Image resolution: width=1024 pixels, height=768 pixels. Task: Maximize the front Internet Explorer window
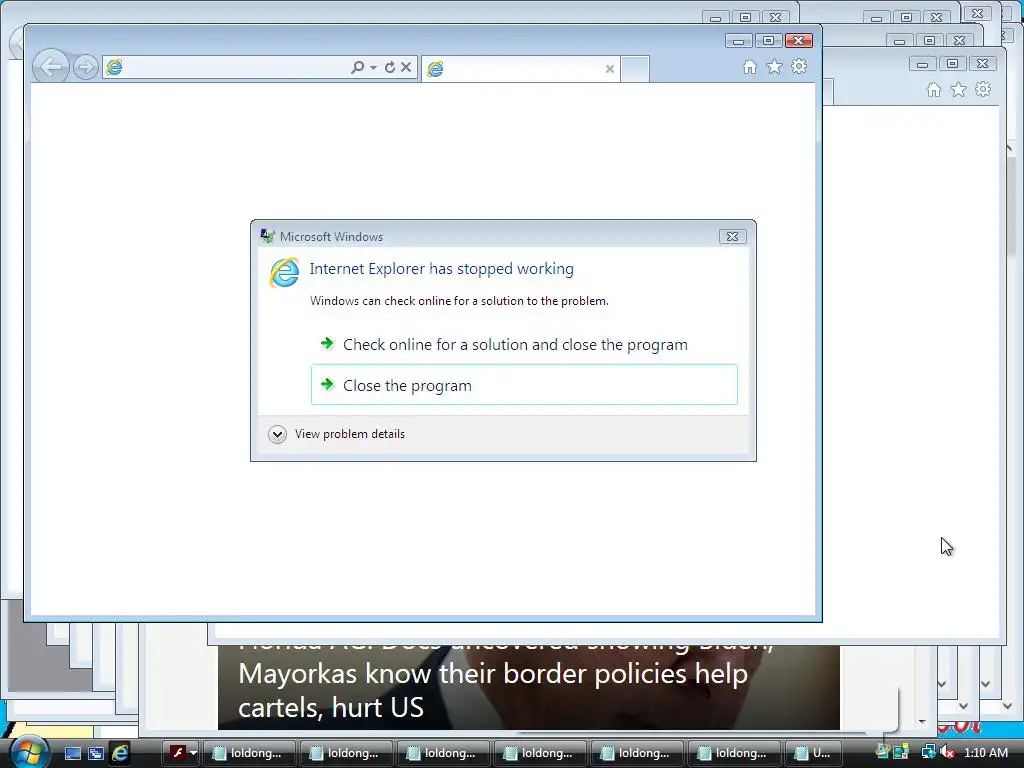point(768,40)
